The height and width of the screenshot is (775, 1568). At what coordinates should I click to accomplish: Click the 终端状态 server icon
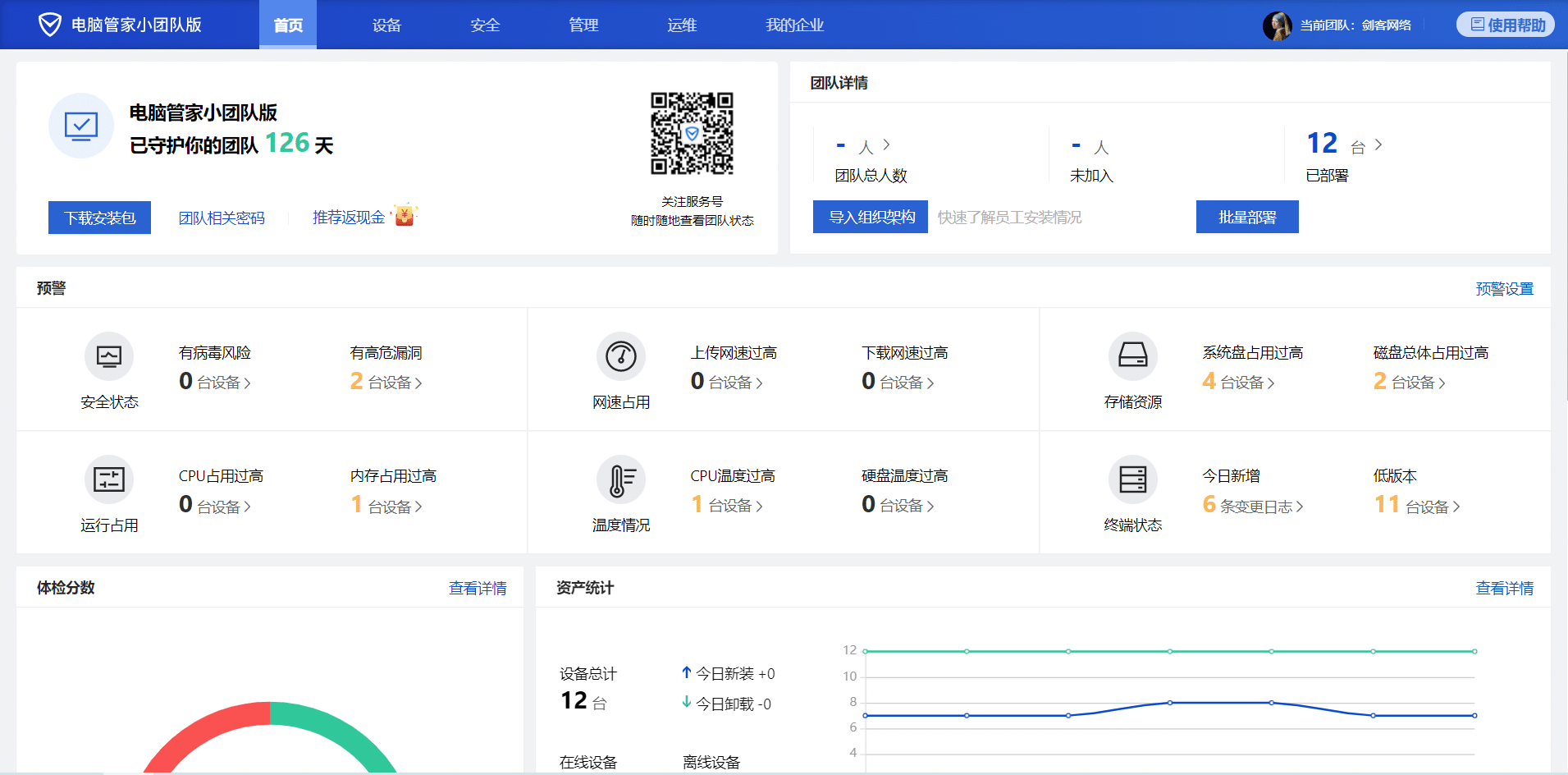point(1133,479)
